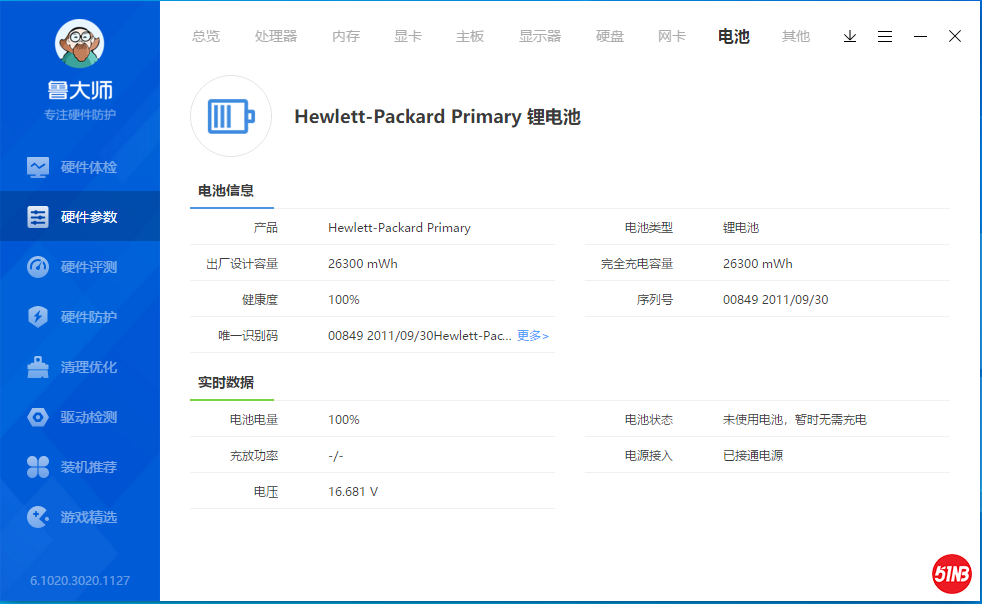Click the 电池信息 section header
Screen dimensions: 982x604
pos(226,190)
